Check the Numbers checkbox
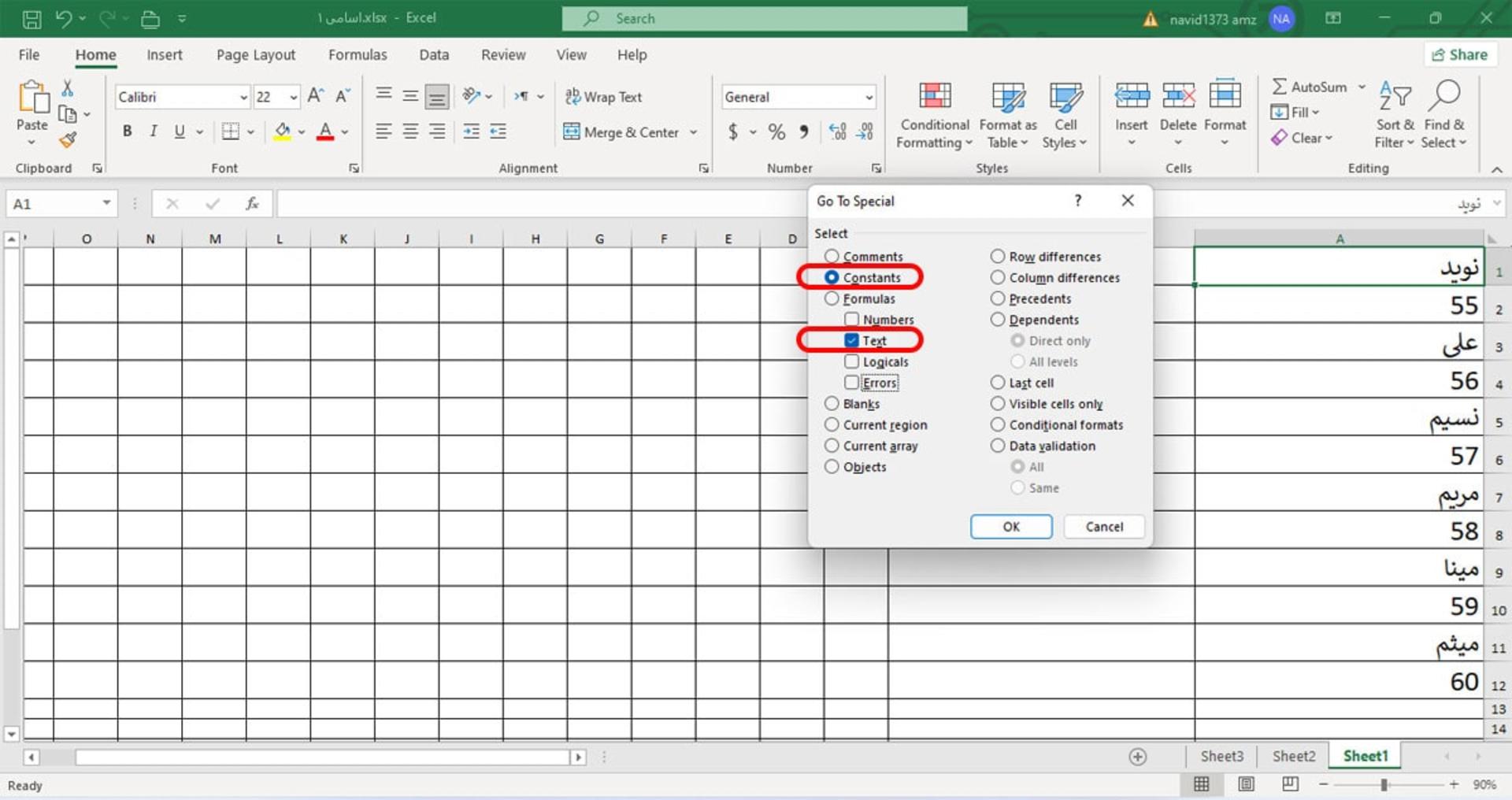This screenshot has width=1512, height=800. point(851,319)
